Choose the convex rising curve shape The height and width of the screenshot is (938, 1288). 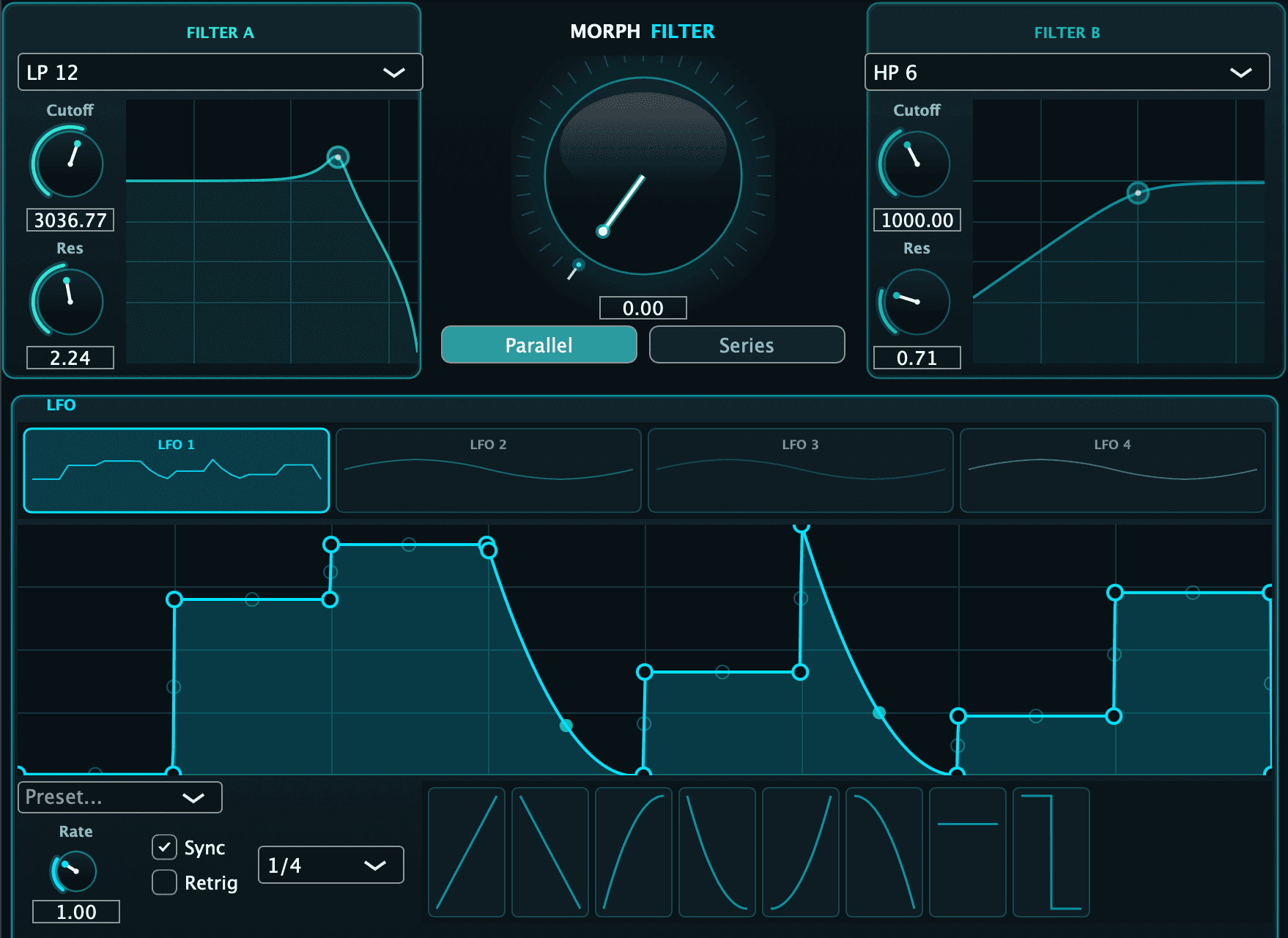pos(634,852)
